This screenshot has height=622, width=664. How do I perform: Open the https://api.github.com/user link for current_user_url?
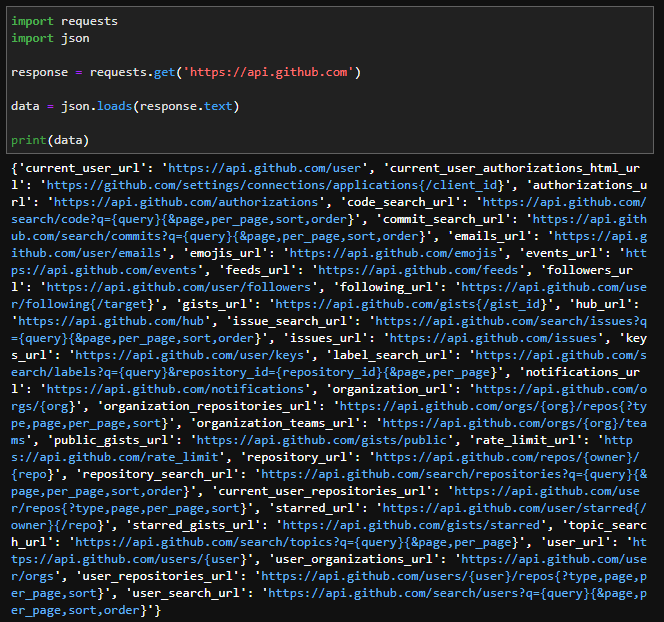click(x=265, y=169)
